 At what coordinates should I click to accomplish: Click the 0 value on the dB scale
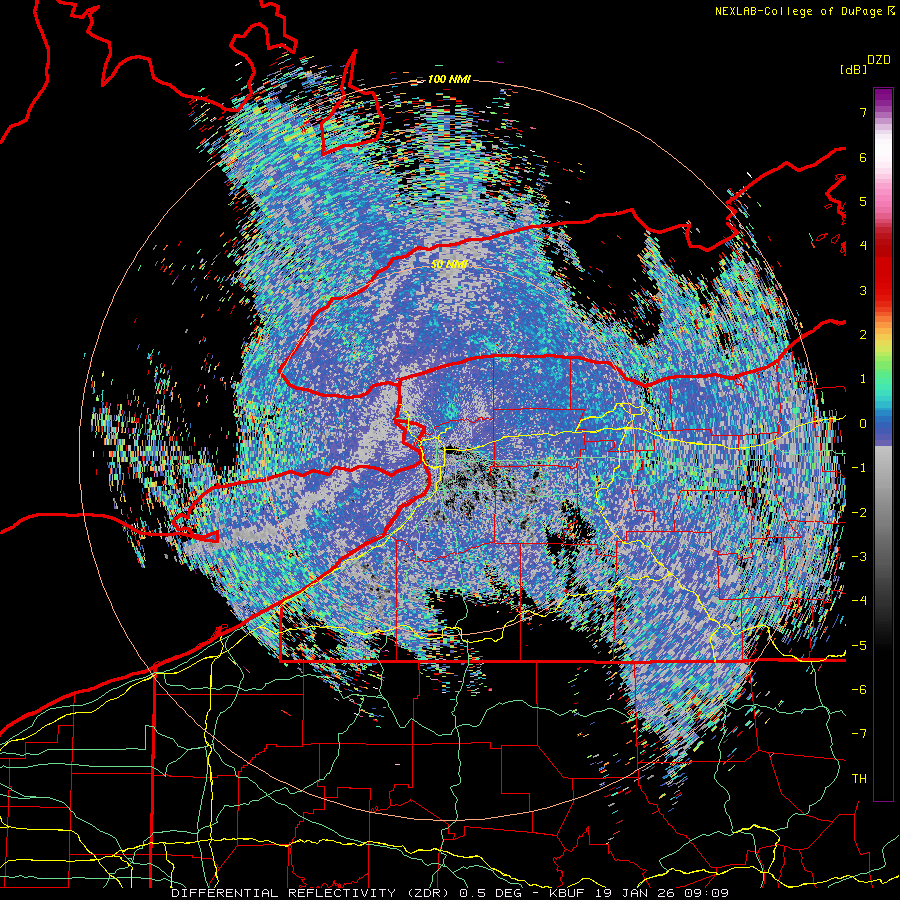tap(863, 424)
